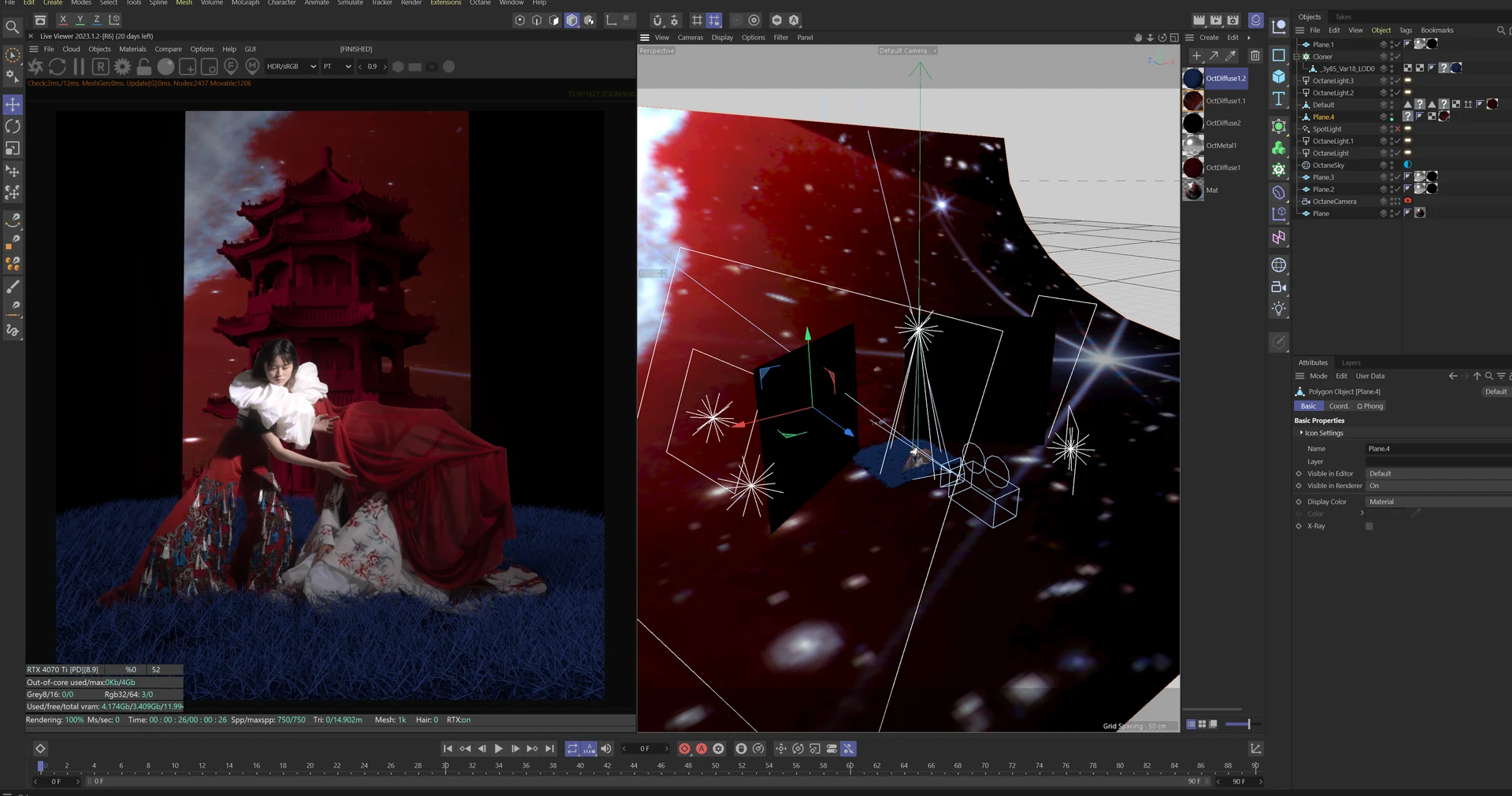Switch to the Takes tab
Screen dimensions: 1512x796
1343,17
